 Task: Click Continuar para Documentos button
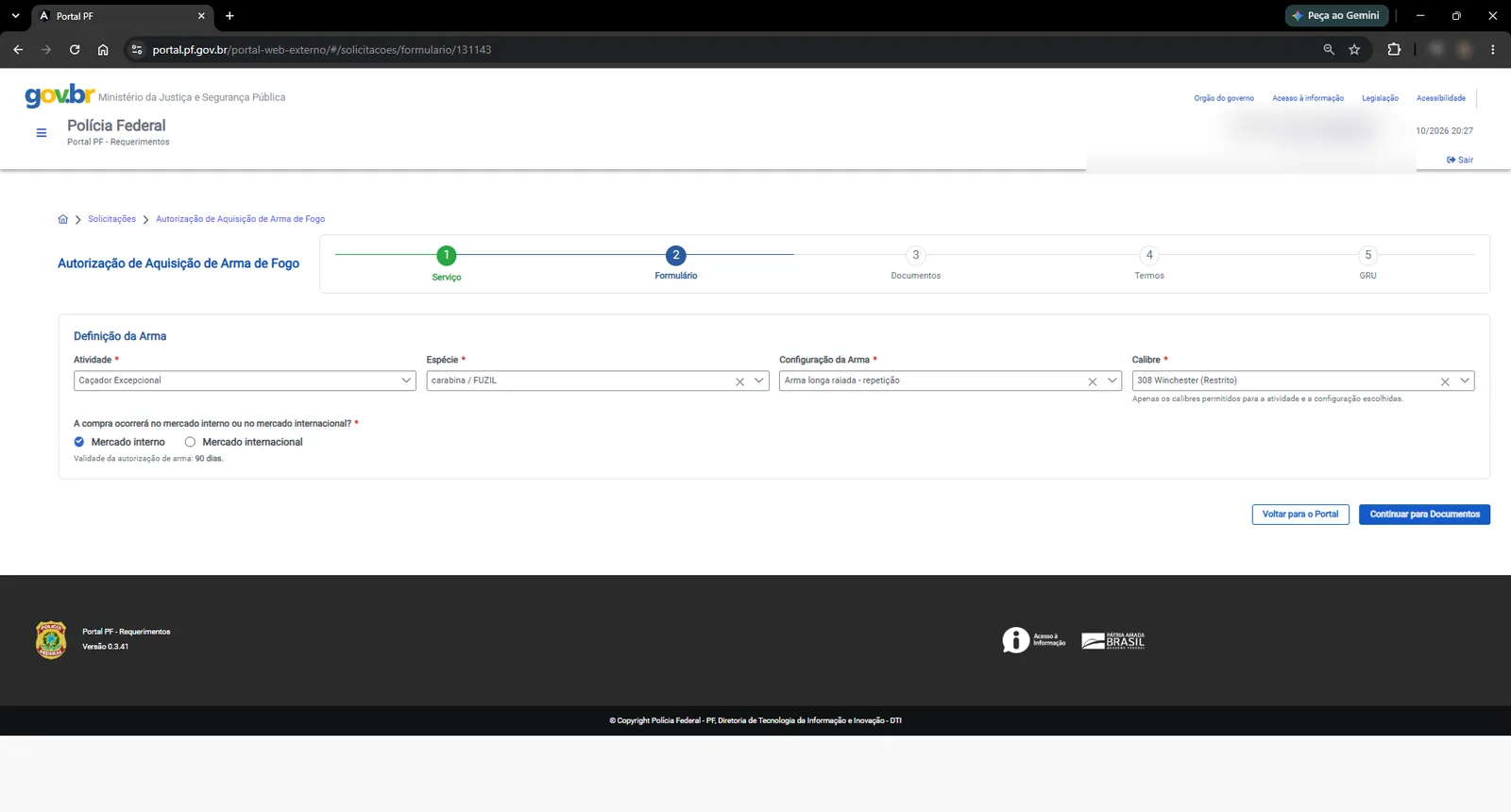(x=1424, y=515)
